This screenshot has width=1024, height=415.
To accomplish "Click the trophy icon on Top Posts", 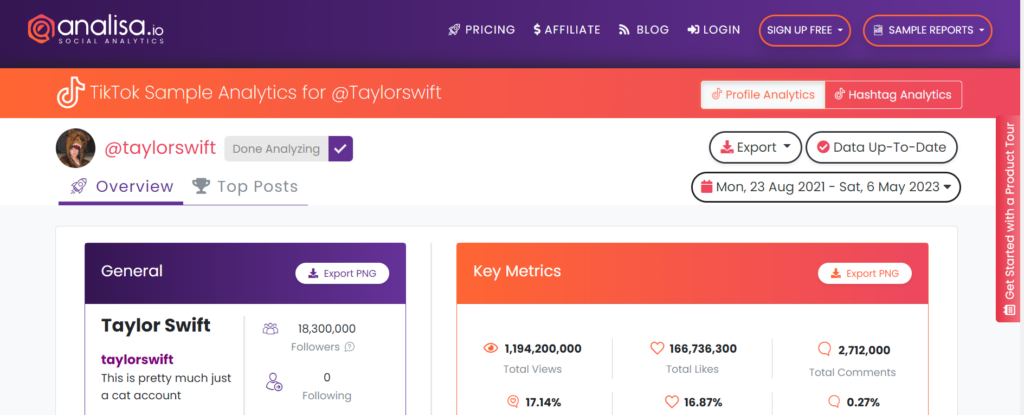I will click(201, 186).
